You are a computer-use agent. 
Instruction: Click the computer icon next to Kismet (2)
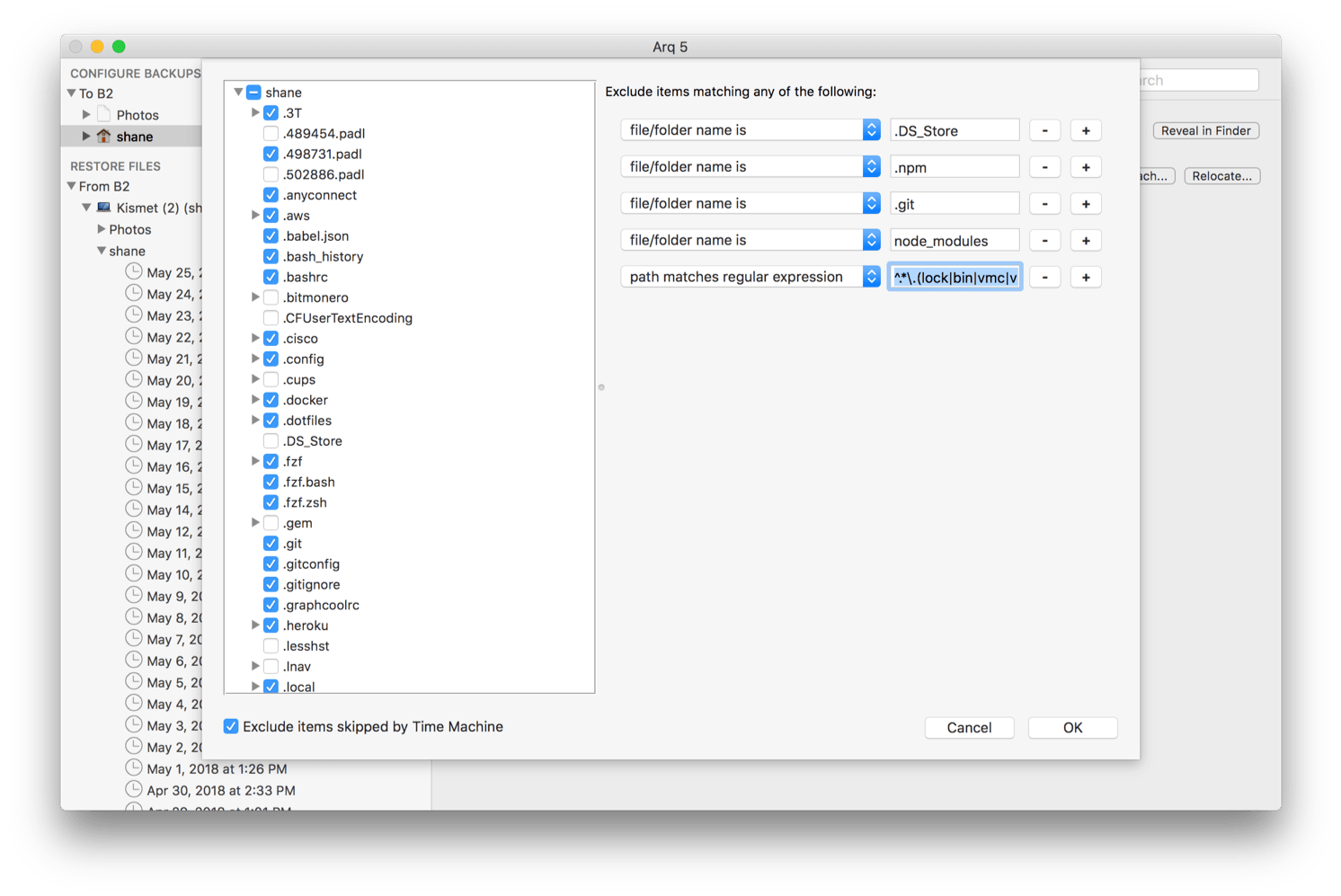click(x=104, y=208)
